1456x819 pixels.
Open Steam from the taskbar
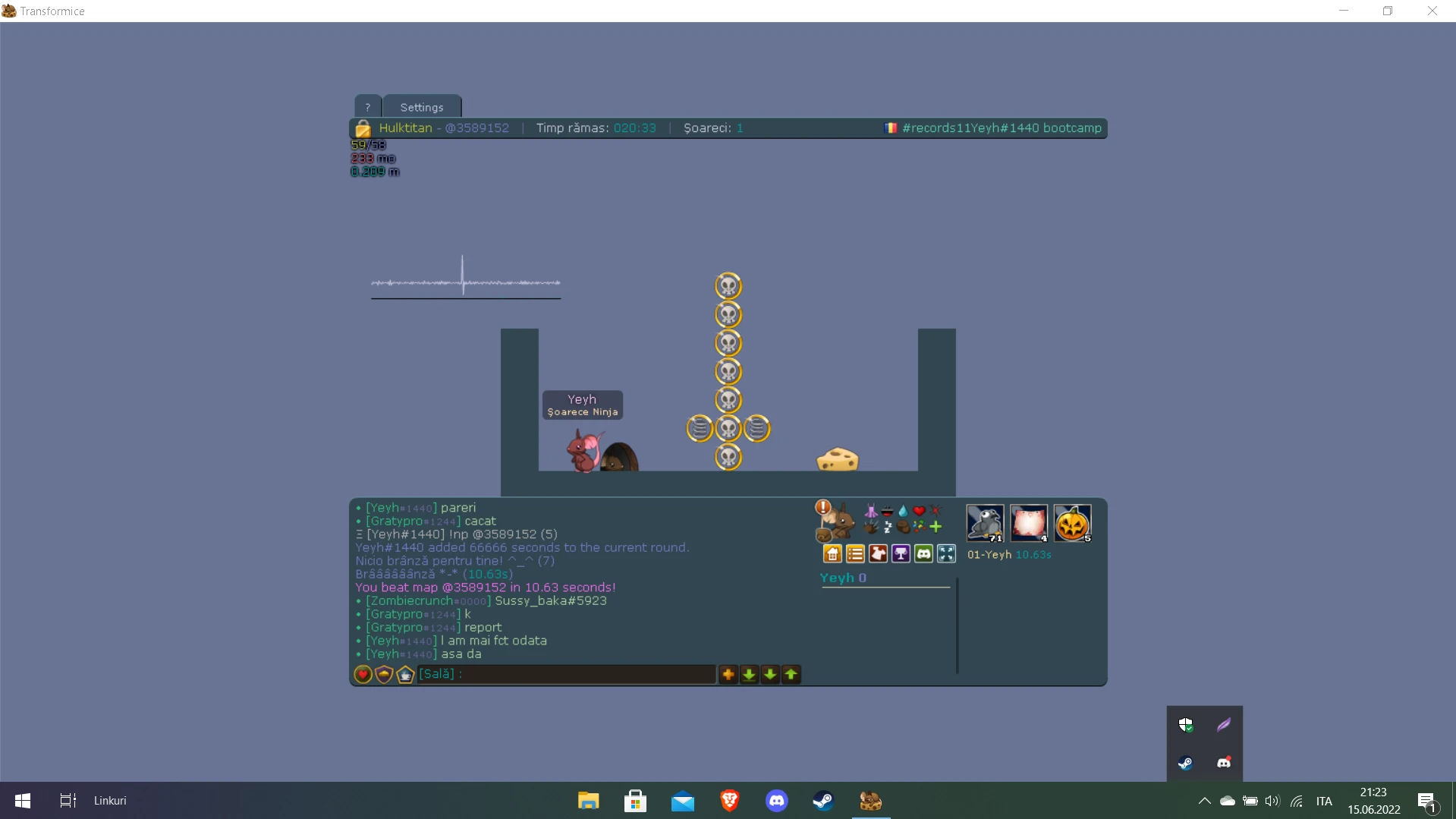824,801
